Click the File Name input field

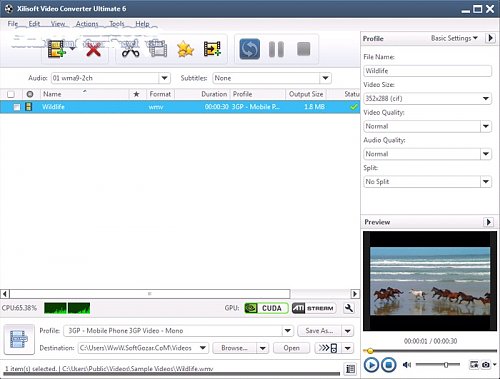point(428,71)
